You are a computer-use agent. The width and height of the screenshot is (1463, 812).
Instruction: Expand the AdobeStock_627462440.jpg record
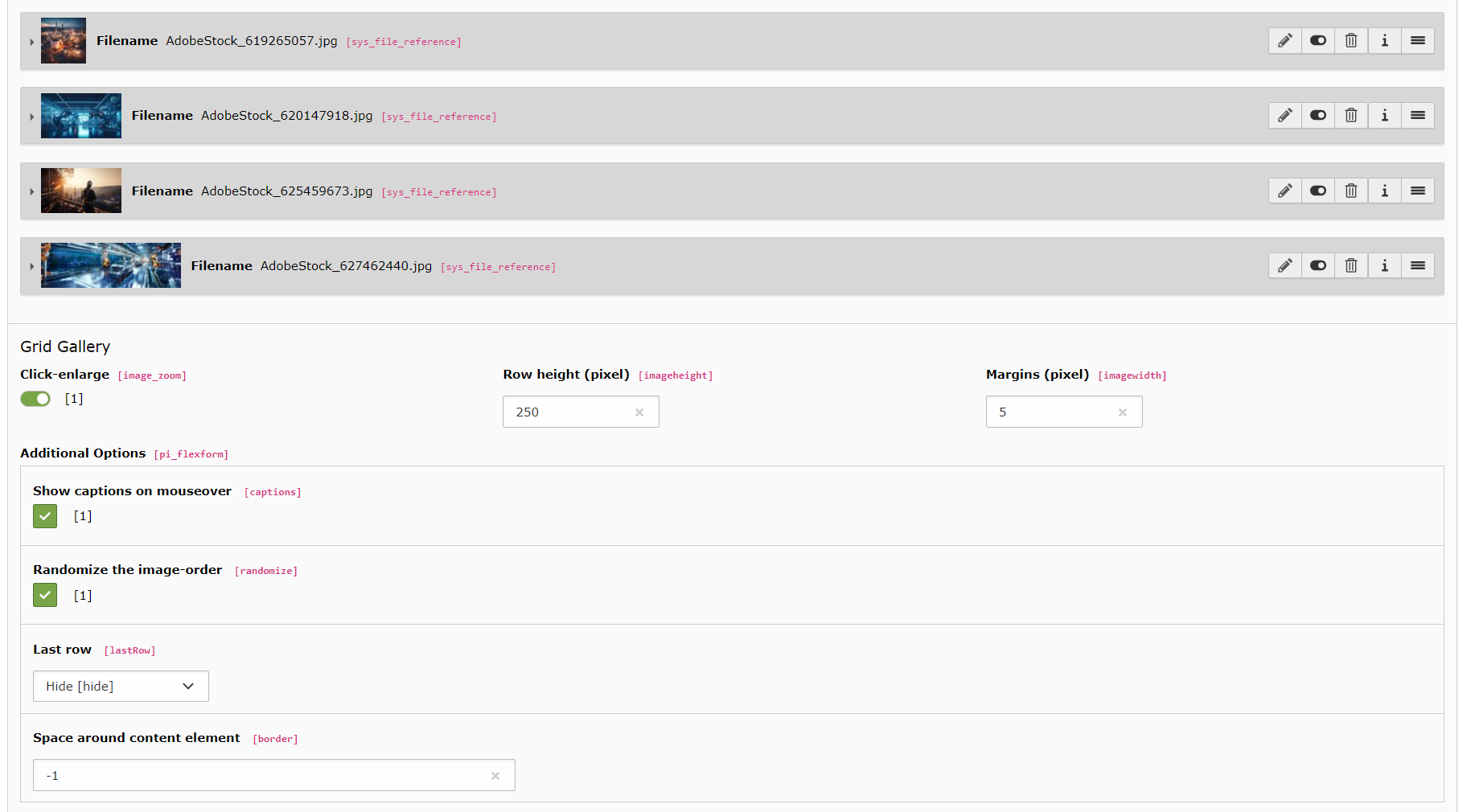tap(31, 267)
